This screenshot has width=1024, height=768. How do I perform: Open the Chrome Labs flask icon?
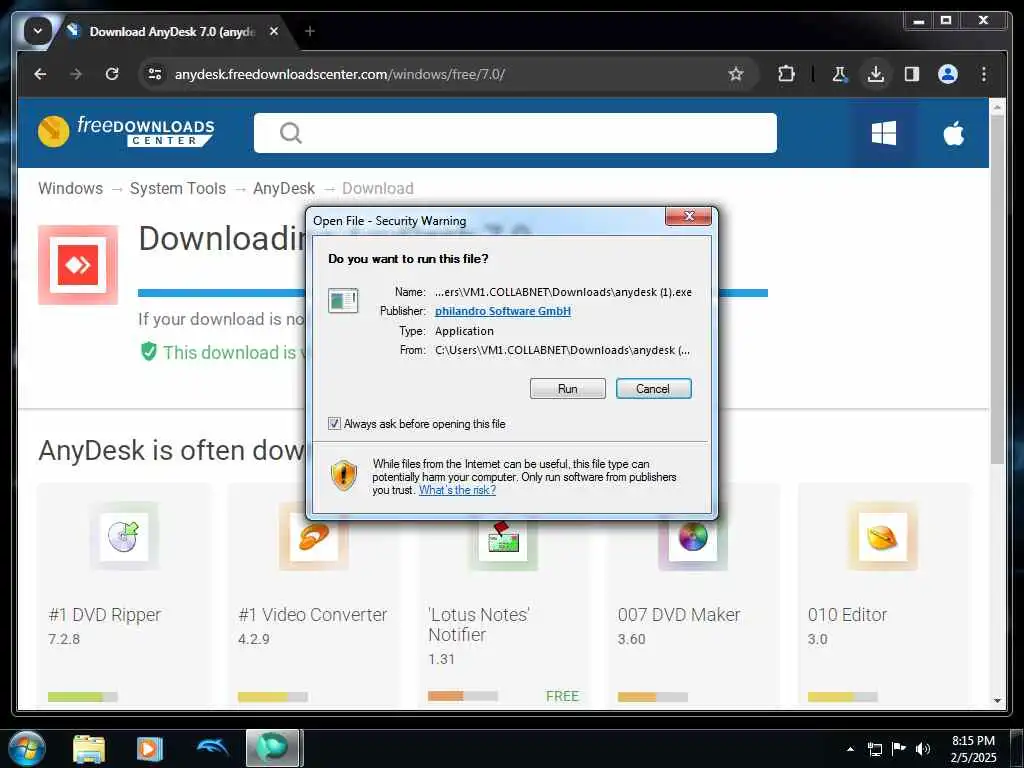pyautogui.click(x=840, y=74)
